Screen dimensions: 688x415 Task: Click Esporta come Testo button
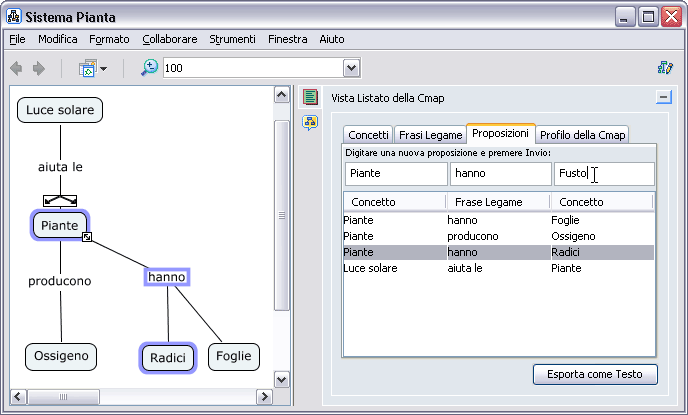pyautogui.click(x=595, y=375)
